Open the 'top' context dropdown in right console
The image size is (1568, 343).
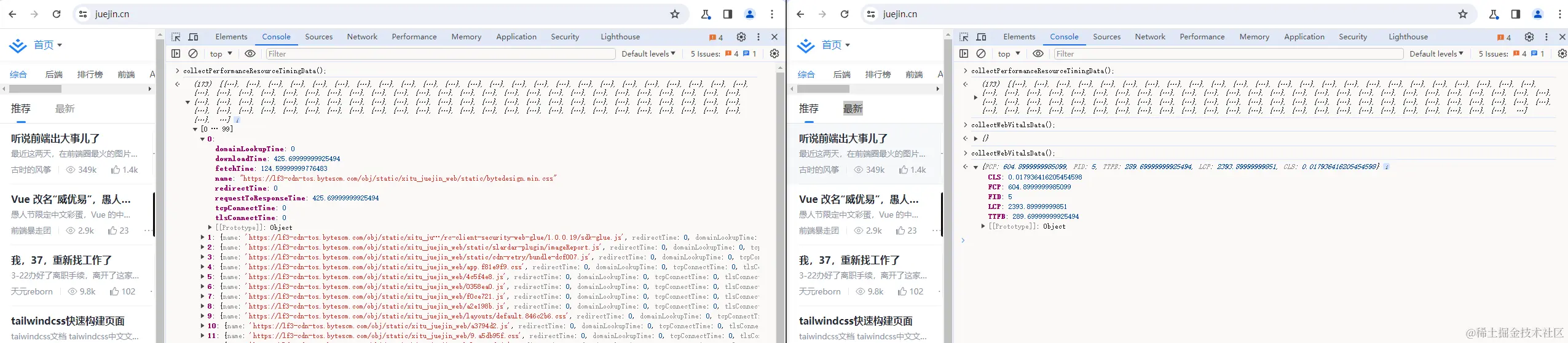coord(1009,53)
